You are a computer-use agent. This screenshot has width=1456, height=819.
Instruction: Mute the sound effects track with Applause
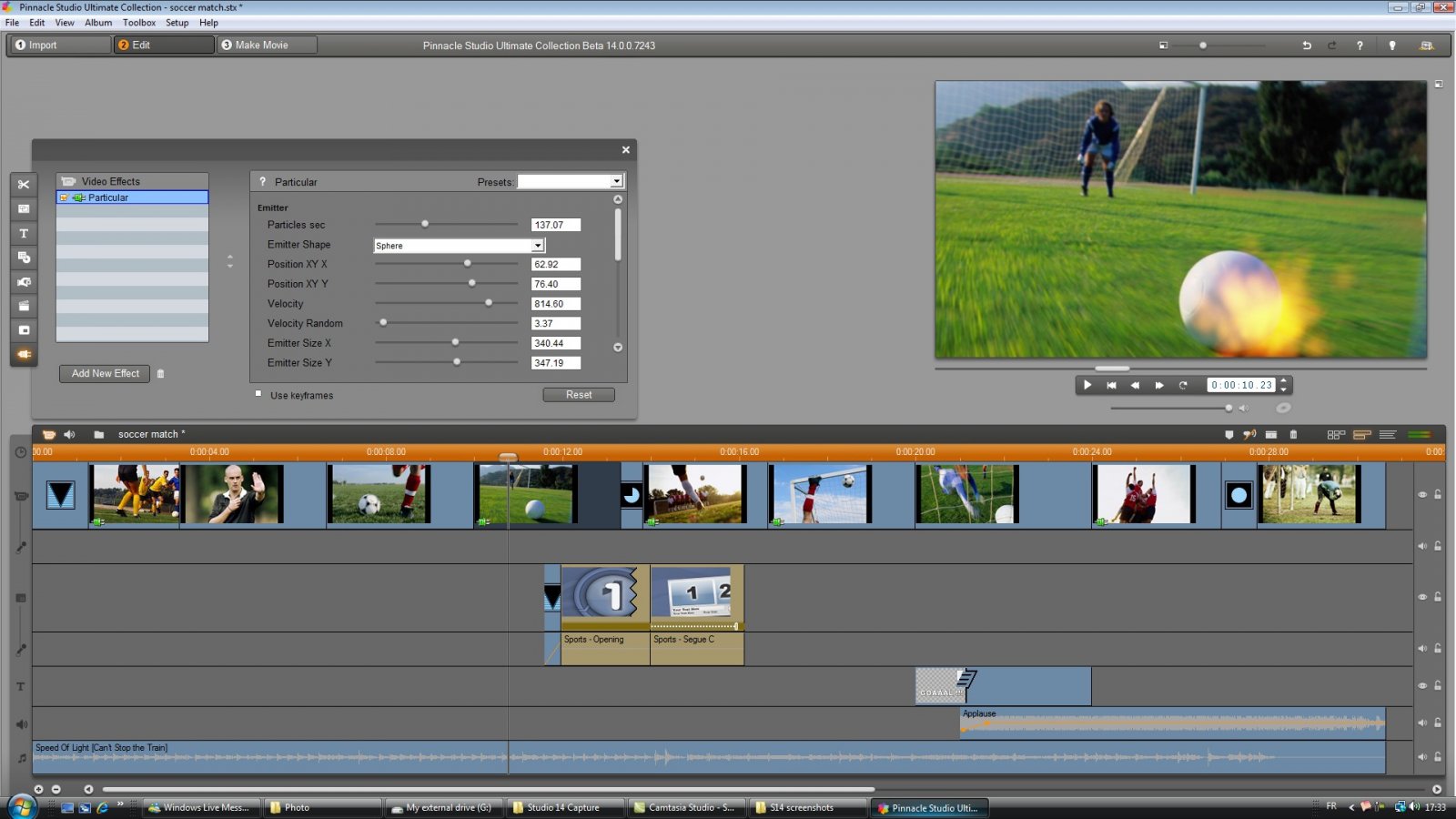coord(1422,723)
